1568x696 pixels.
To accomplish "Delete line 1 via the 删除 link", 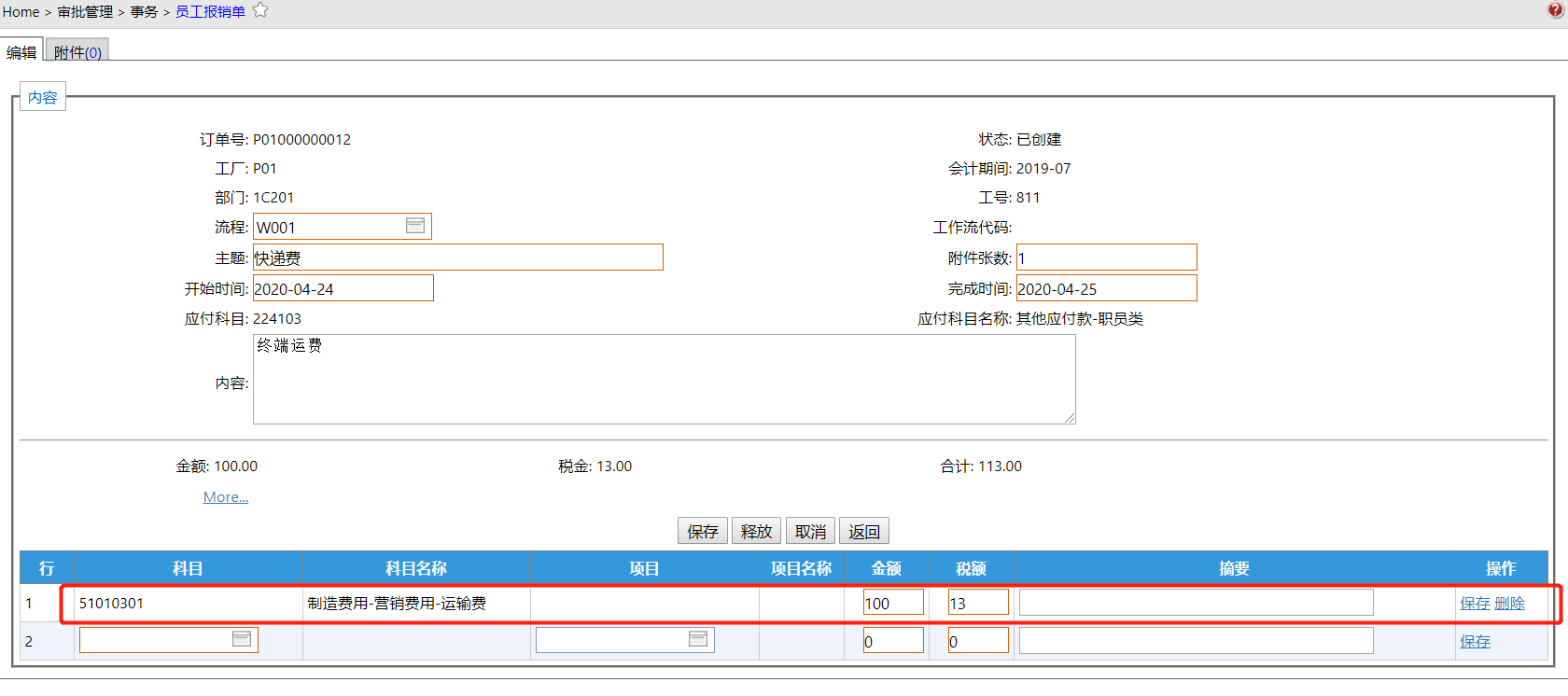I will click(1509, 604).
